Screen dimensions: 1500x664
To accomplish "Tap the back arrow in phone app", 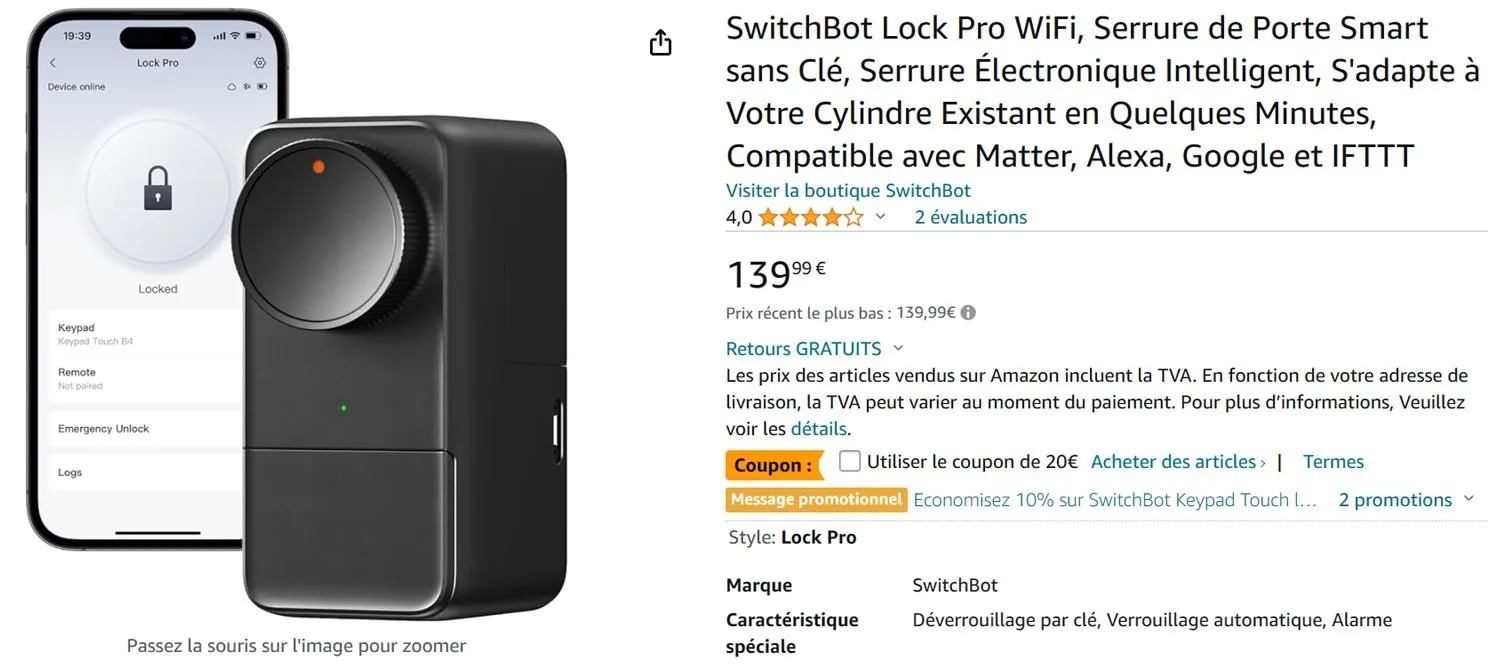I will pyautogui.click(x=53, y=63).
